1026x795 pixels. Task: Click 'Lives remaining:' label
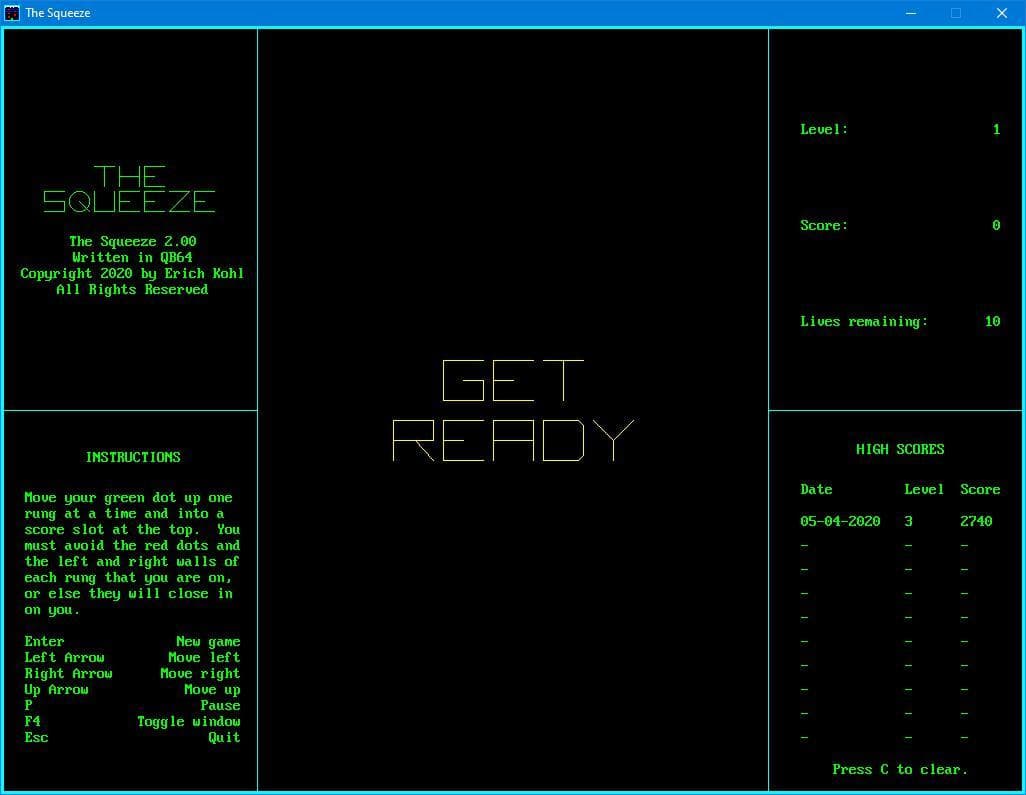864,321
